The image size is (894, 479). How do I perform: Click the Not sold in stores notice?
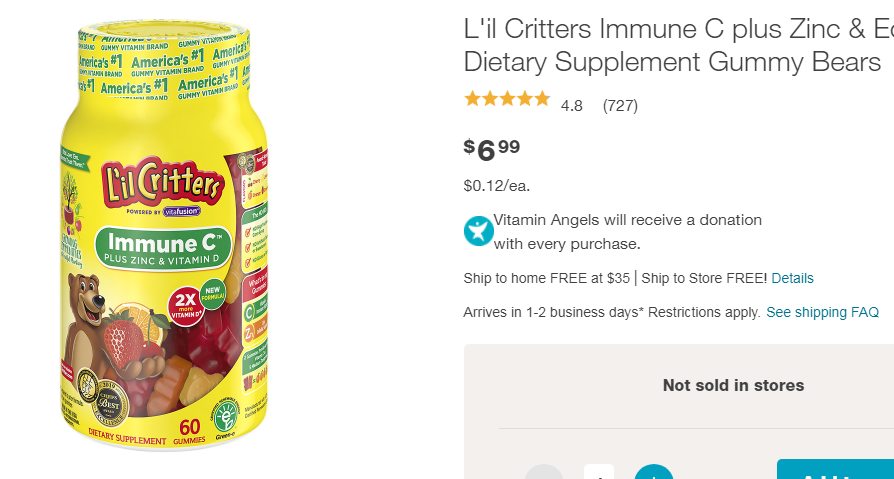[733, 385]
